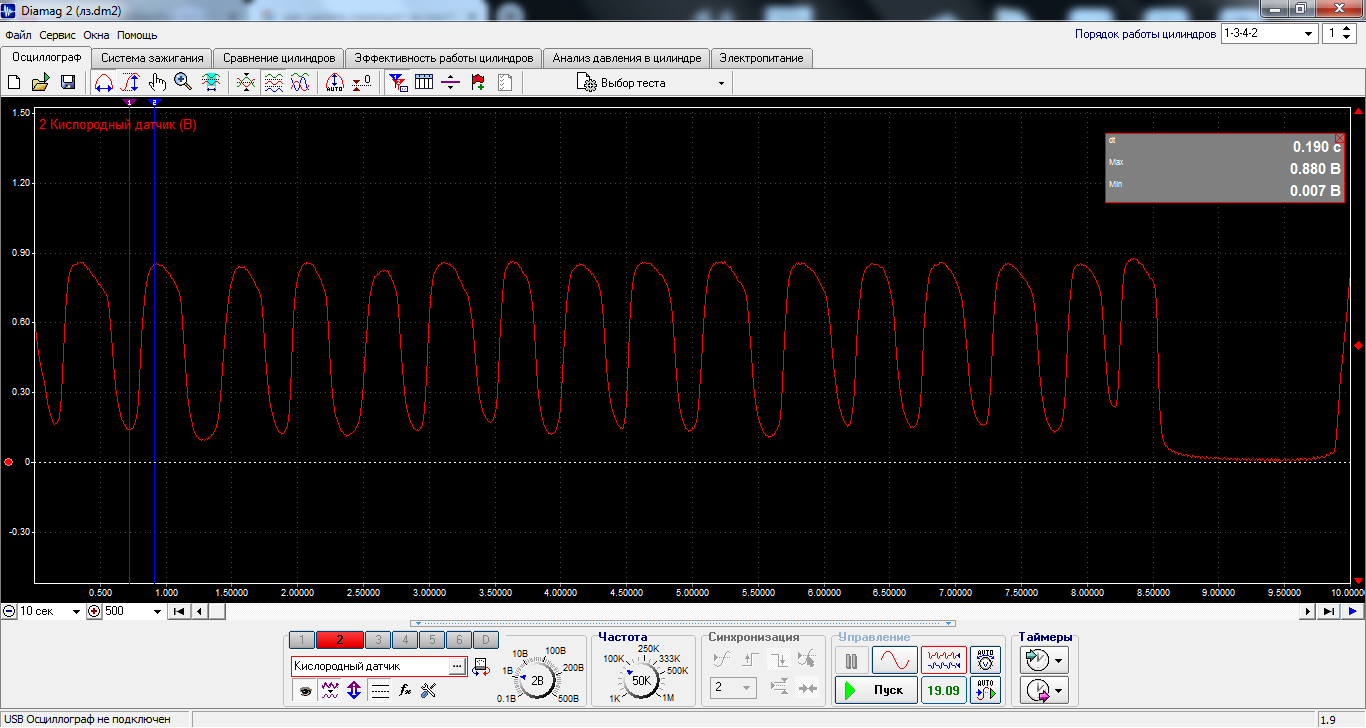Open the checklist report icon

coord(504,83)
